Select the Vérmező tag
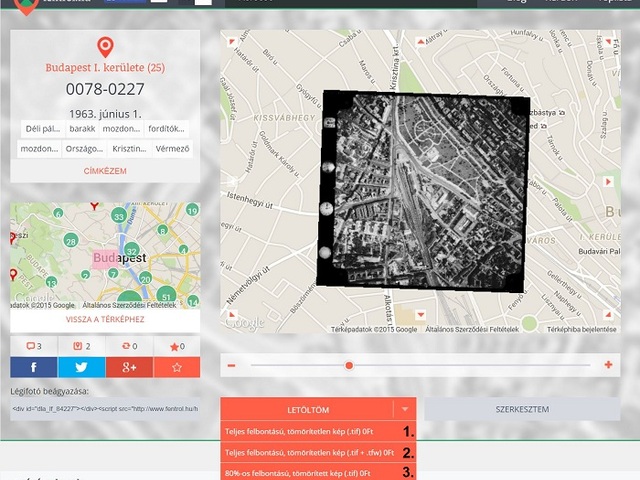Screen dimensions: 640x480 (172, 149)
